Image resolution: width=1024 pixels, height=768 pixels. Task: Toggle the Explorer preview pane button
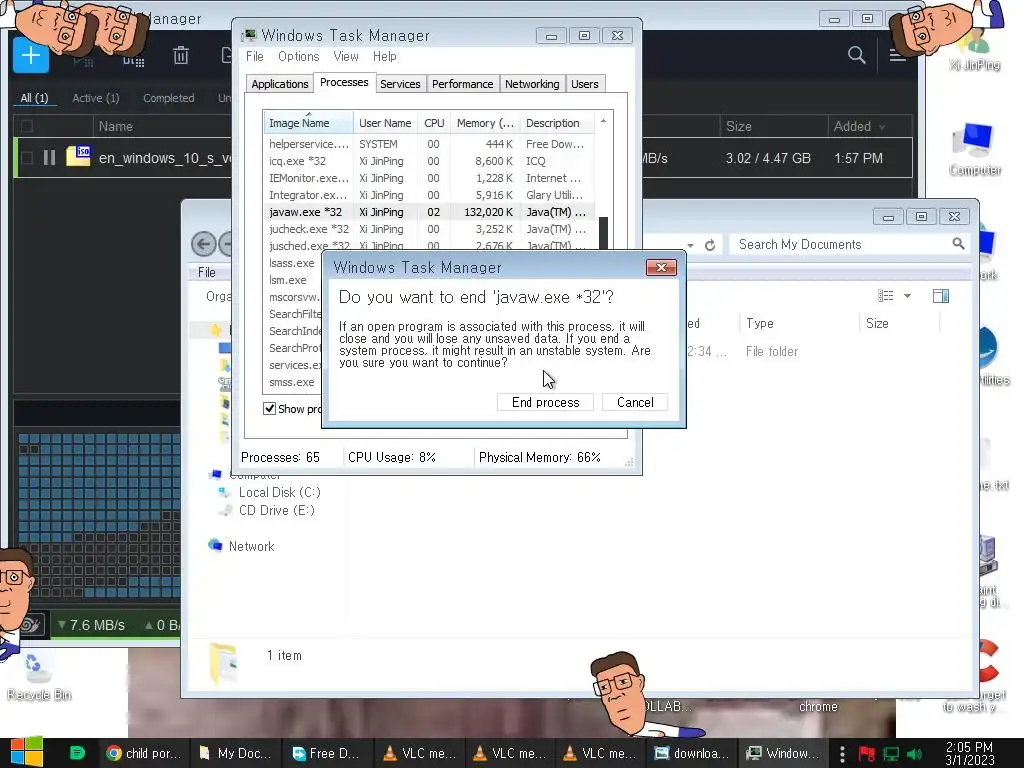(941, 296)
